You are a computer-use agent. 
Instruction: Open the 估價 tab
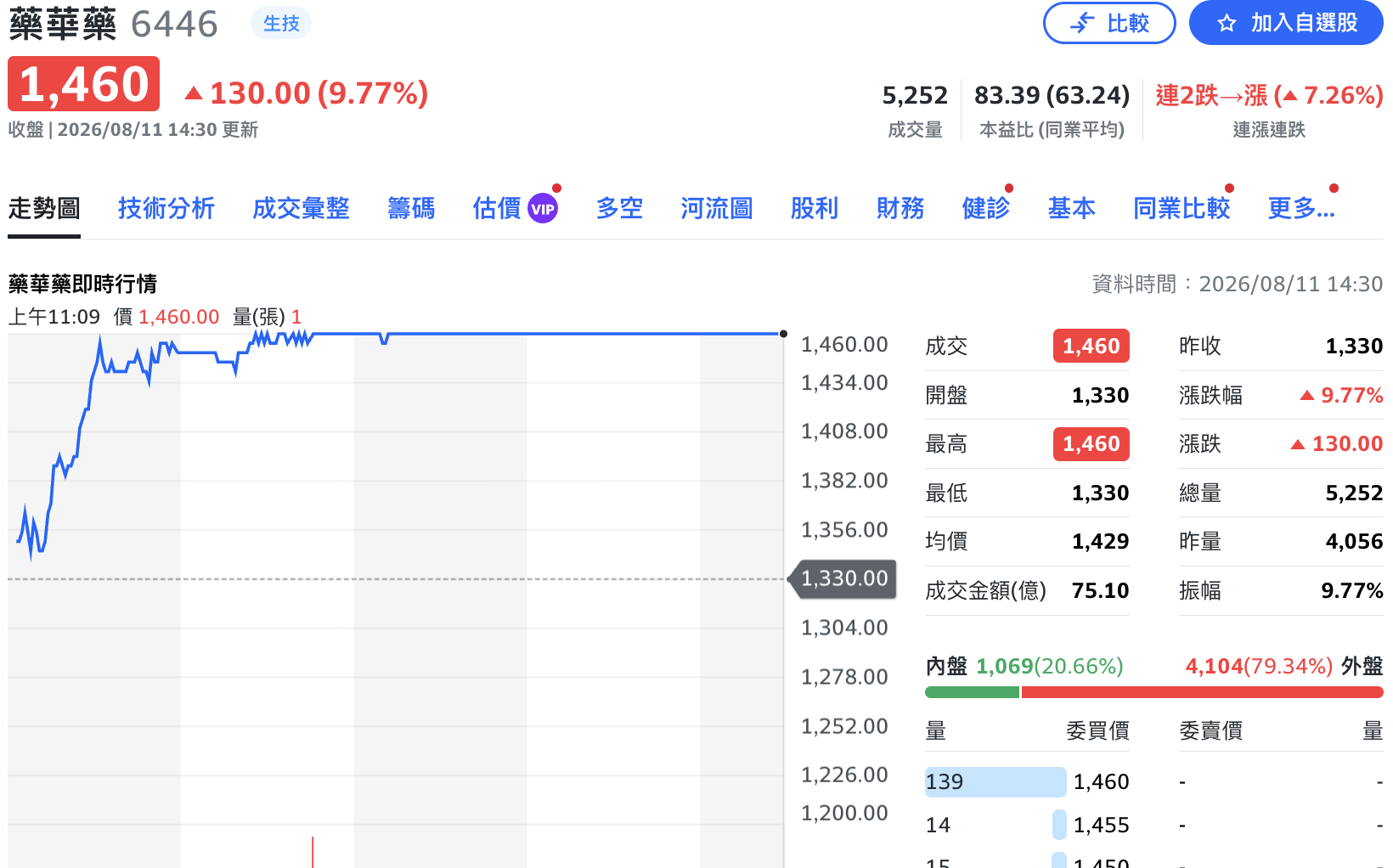(x=497, y=208)
